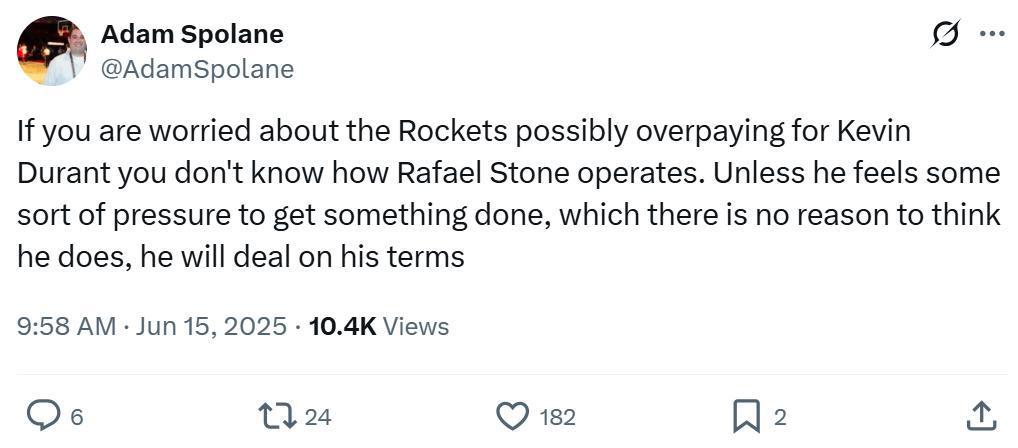Open the @AdamSpolane handle link
Viewport: 1018px width, 448px height.
pos(197,68)
